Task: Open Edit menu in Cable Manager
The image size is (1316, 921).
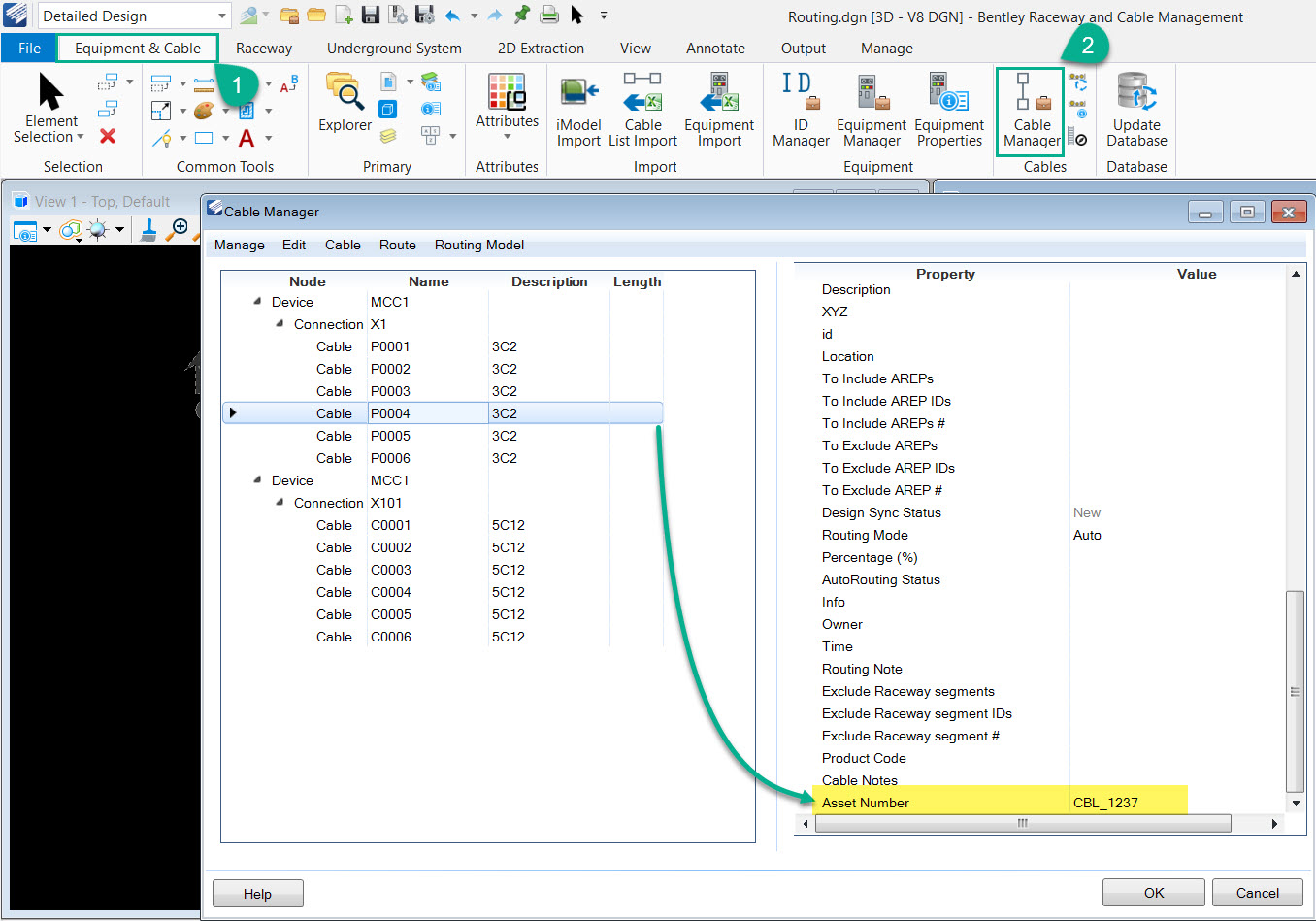Action: pyautogui.click(x=294, y=245)
